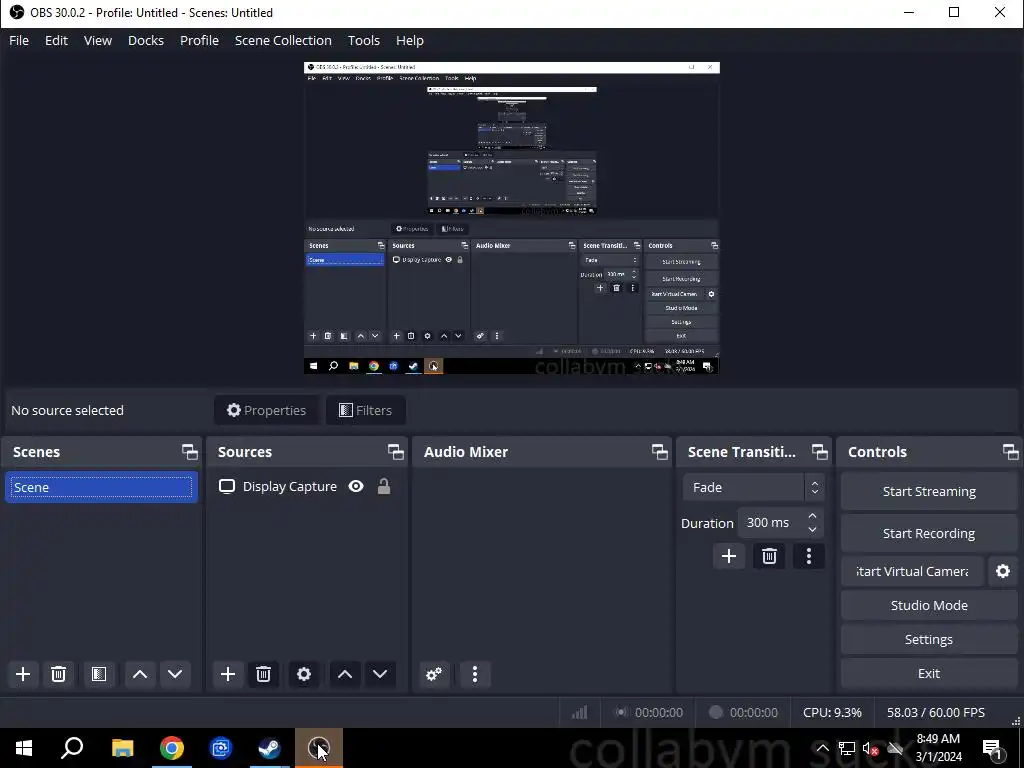Click the 58.03 / 60.00 FPS status text
The width and height of the screenshot is (1024, 768).
point(936,712)
